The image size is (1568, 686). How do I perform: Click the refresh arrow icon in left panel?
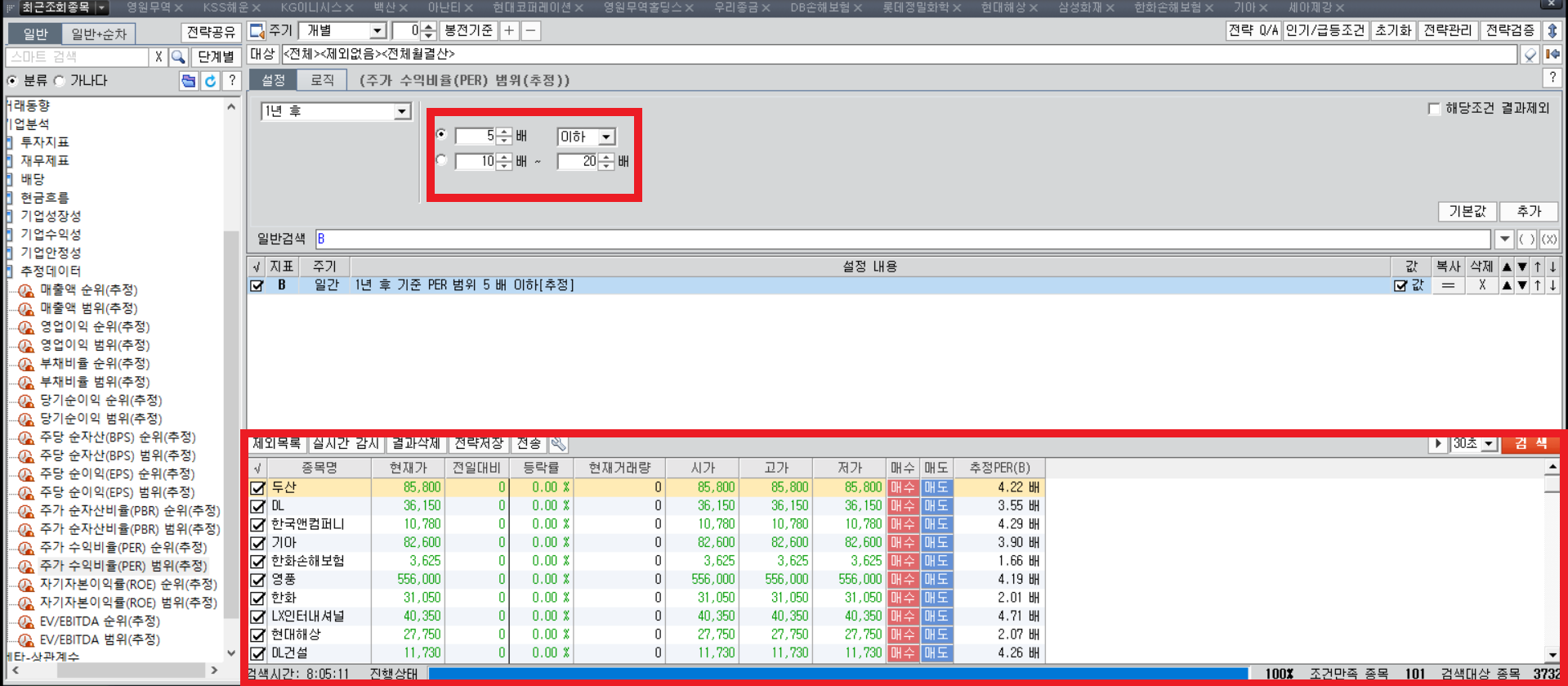point(211,81)
